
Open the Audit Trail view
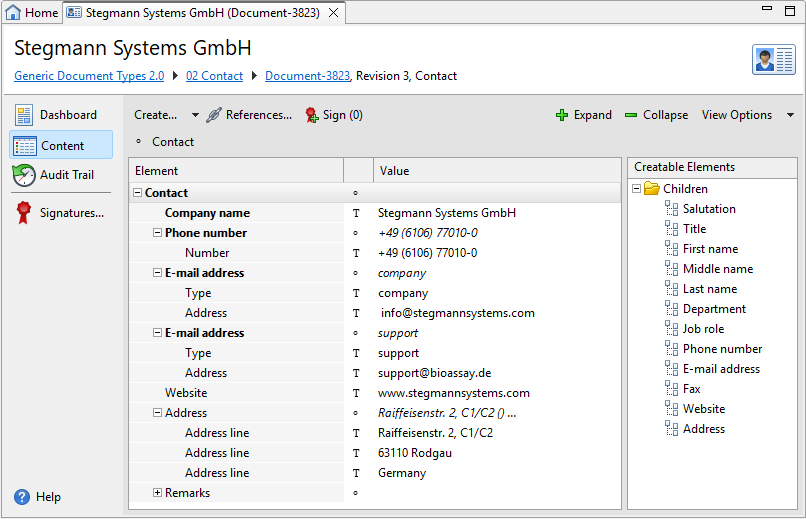62,175
